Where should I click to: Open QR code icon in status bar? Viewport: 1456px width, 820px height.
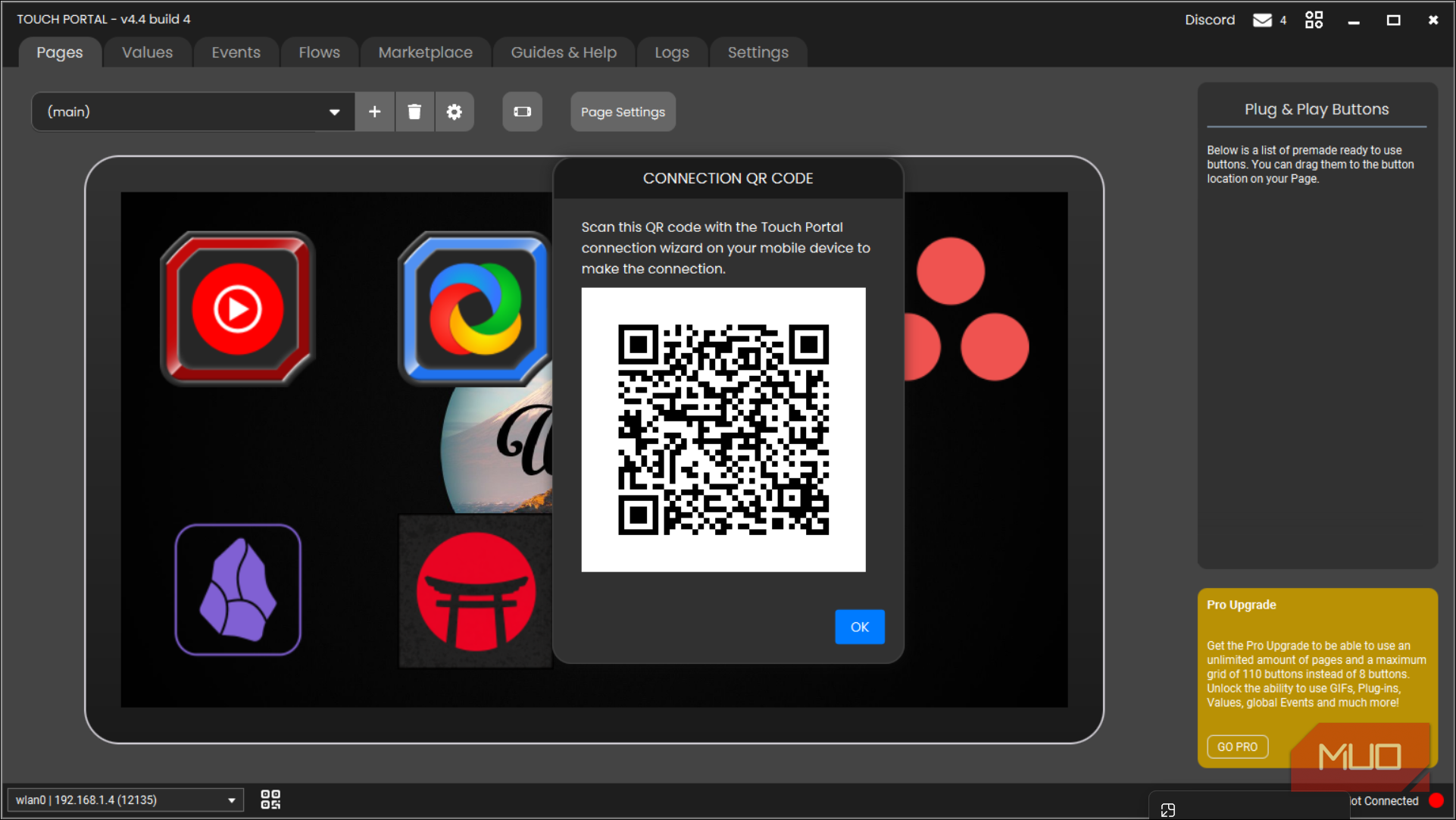[x=270, y=800]
